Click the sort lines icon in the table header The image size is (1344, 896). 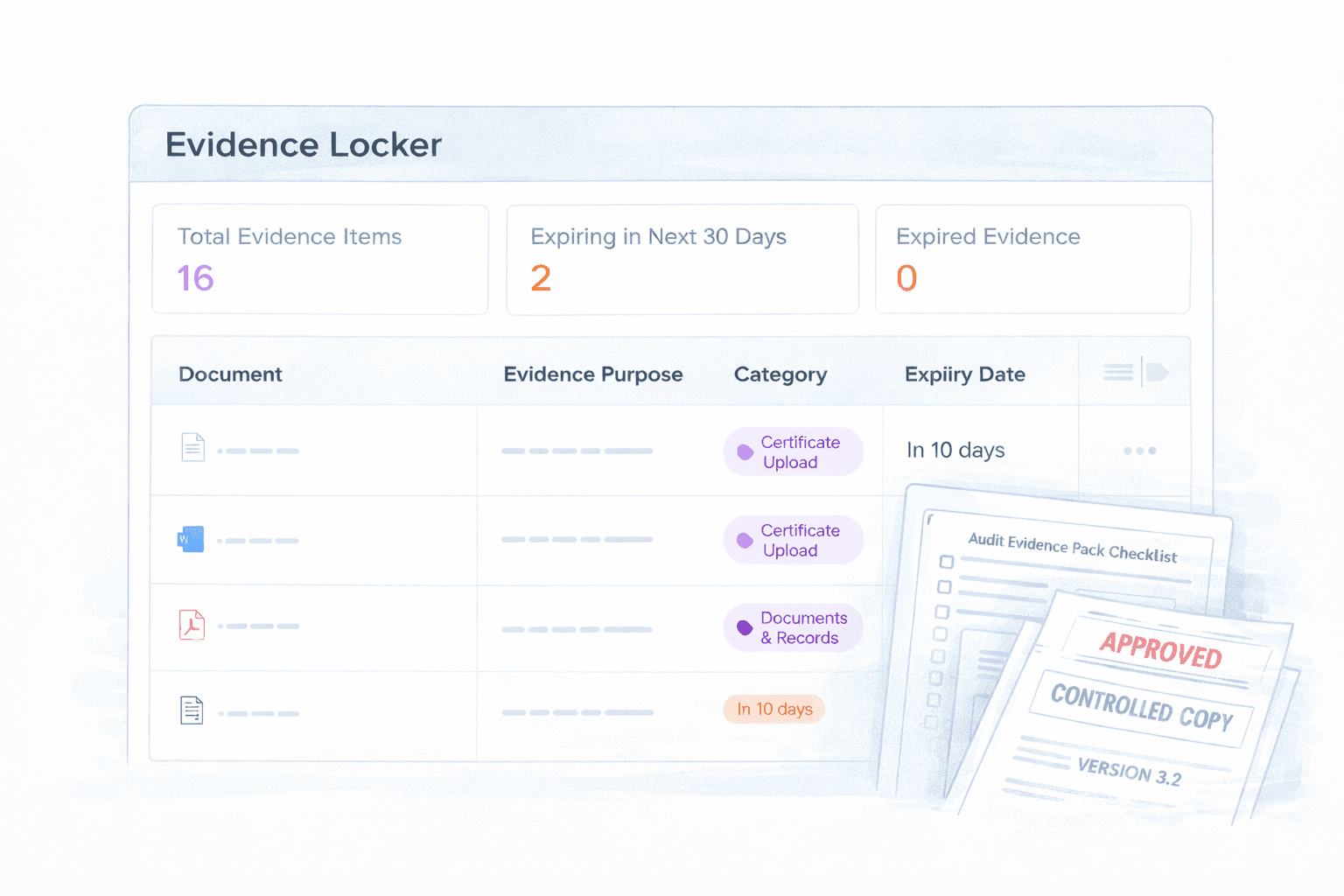[x=1117, y=372]
